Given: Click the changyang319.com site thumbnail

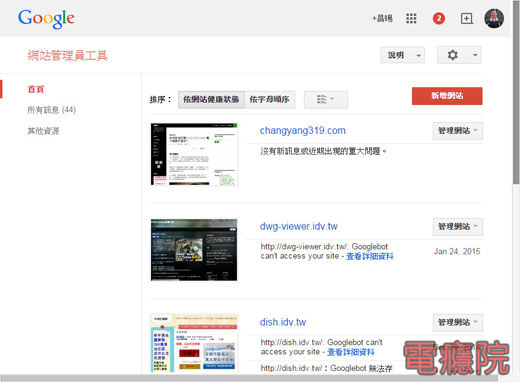Looking at the screenshot, I should point(194,154).
